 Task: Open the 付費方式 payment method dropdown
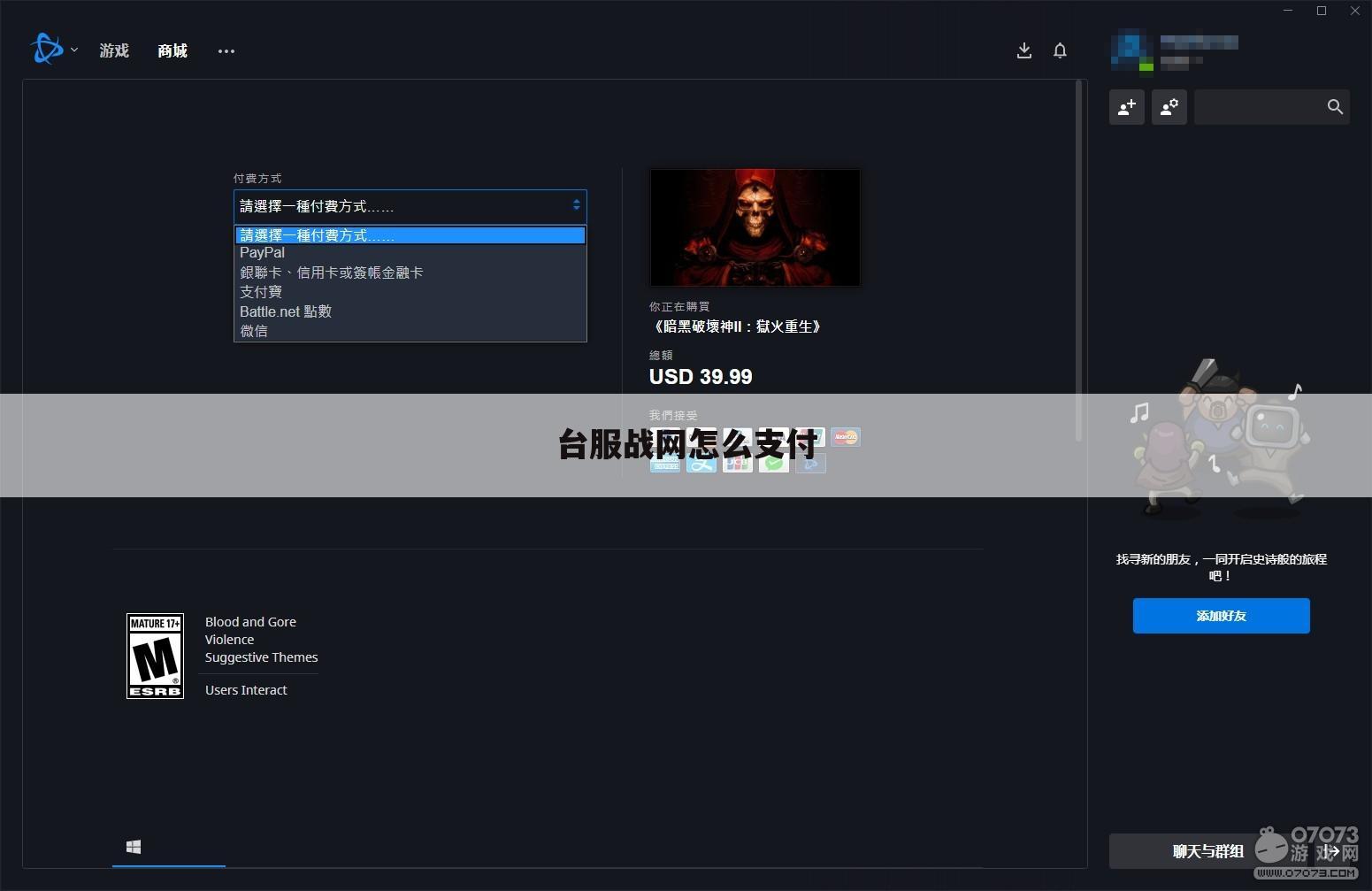click(x=410, y=206)
